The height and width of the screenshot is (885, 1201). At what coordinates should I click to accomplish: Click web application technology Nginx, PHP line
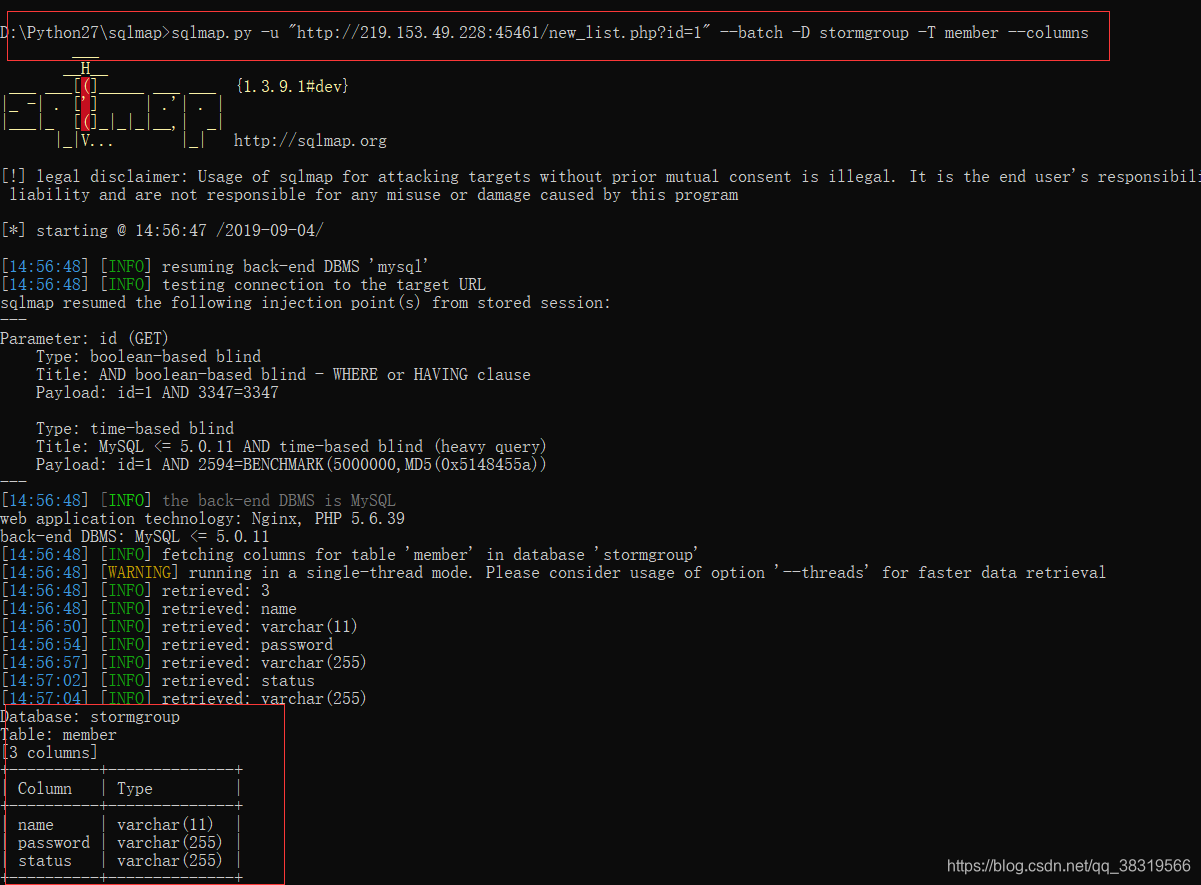pos(202,519)
